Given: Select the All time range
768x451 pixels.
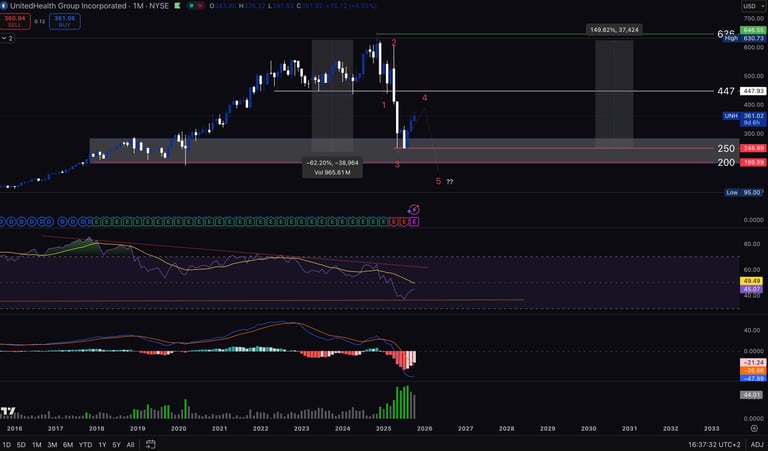Looking at the screenshot, I should tap(130, 445).
